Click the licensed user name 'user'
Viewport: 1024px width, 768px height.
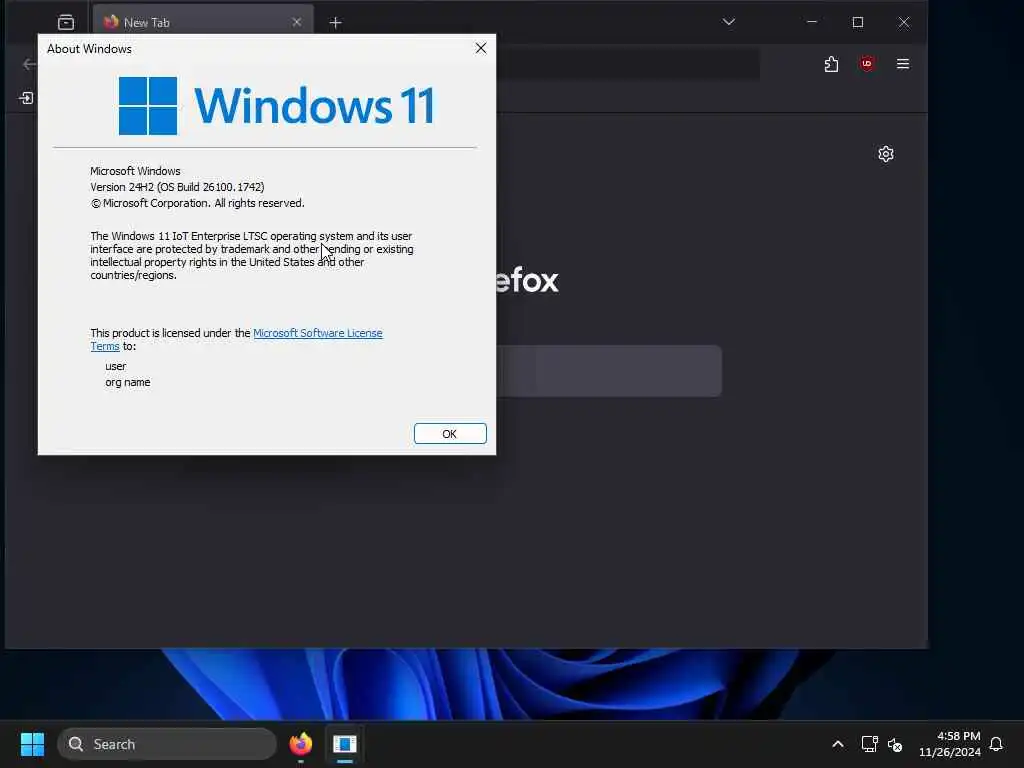point(116,366)
